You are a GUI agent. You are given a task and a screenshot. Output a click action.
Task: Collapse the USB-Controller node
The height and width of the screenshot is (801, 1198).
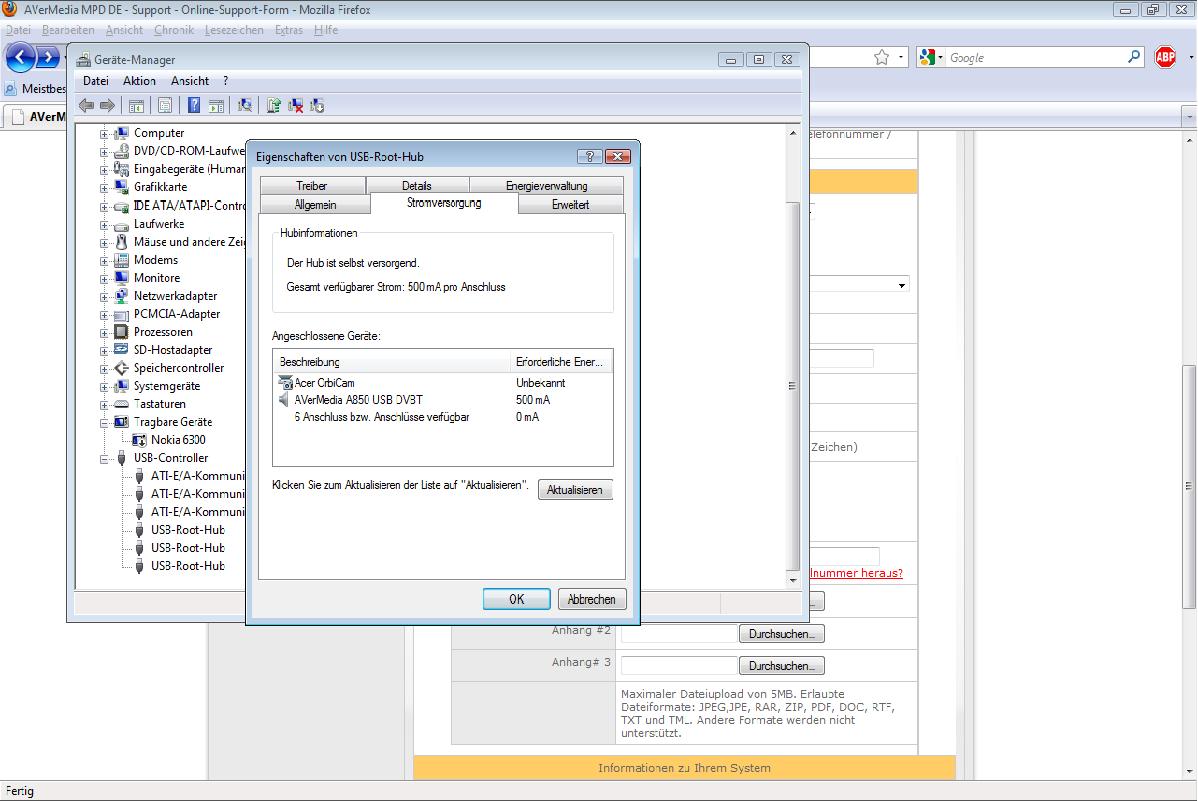[x=104, y=459]
